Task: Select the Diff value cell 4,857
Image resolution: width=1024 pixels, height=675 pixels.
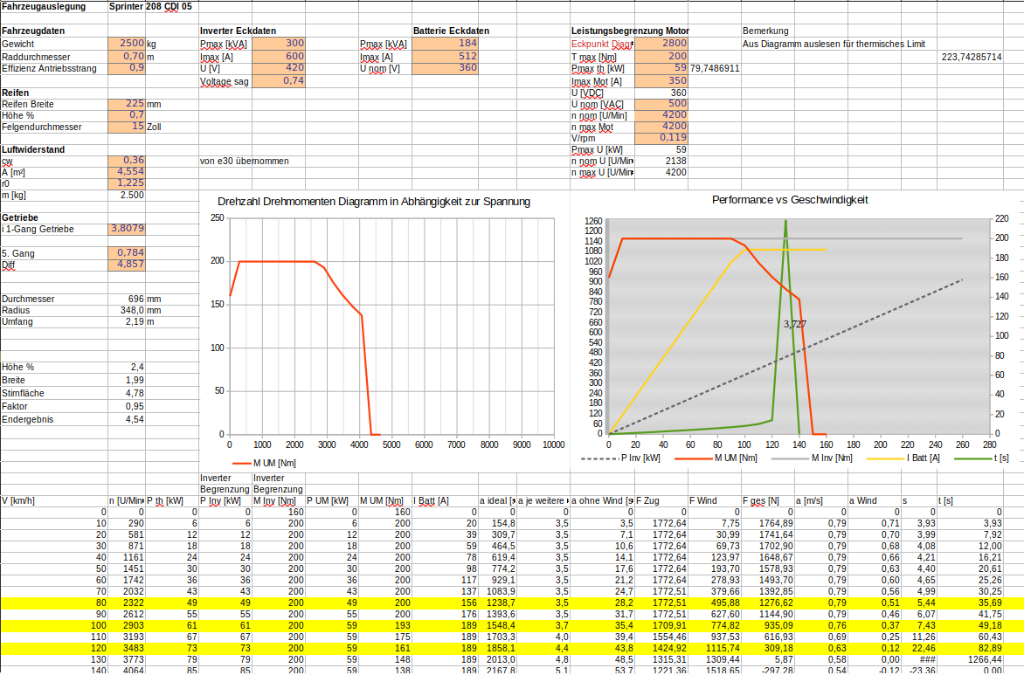Action: click(126, 264)
